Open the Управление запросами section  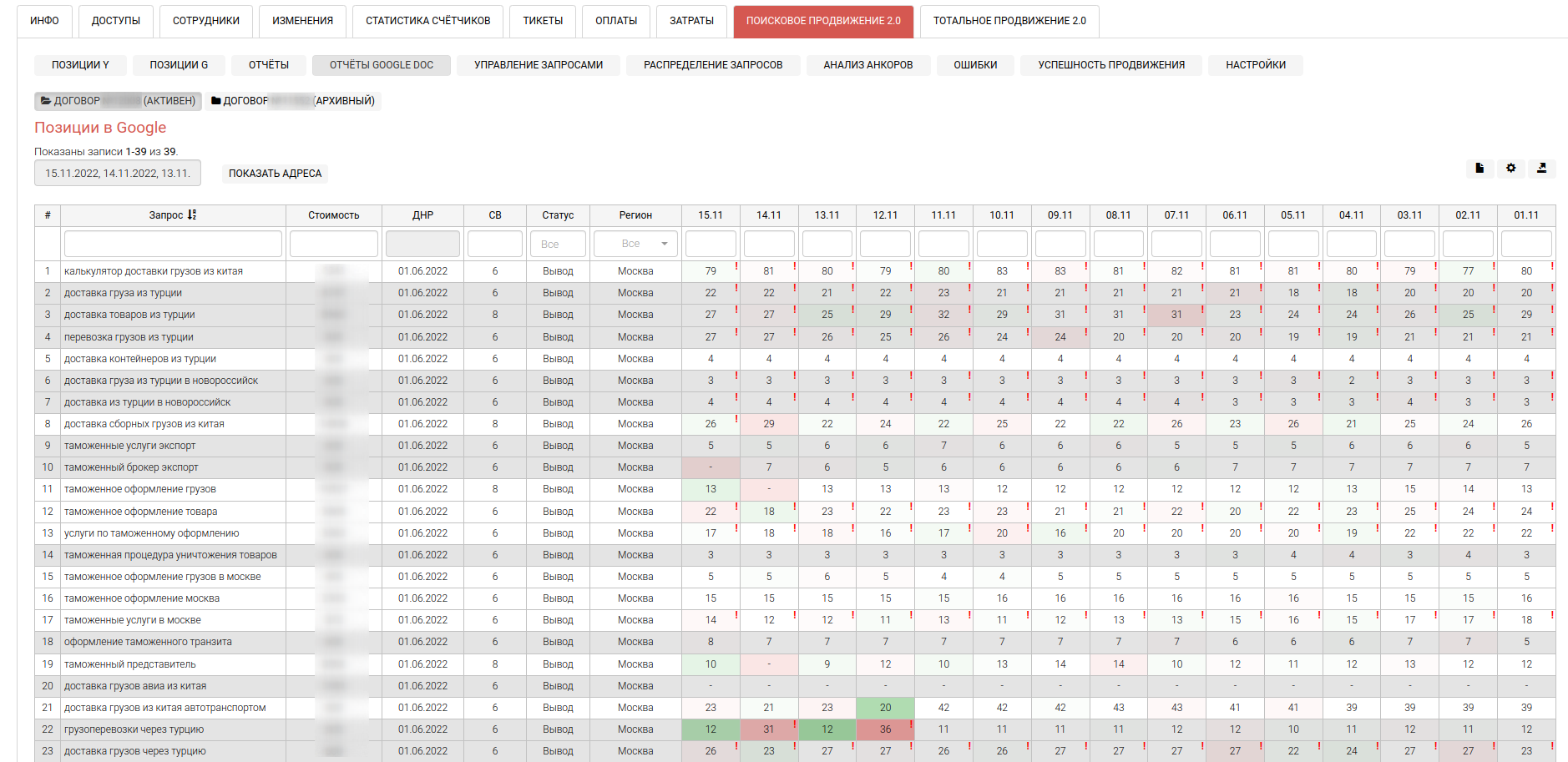(x=539, y=65)
